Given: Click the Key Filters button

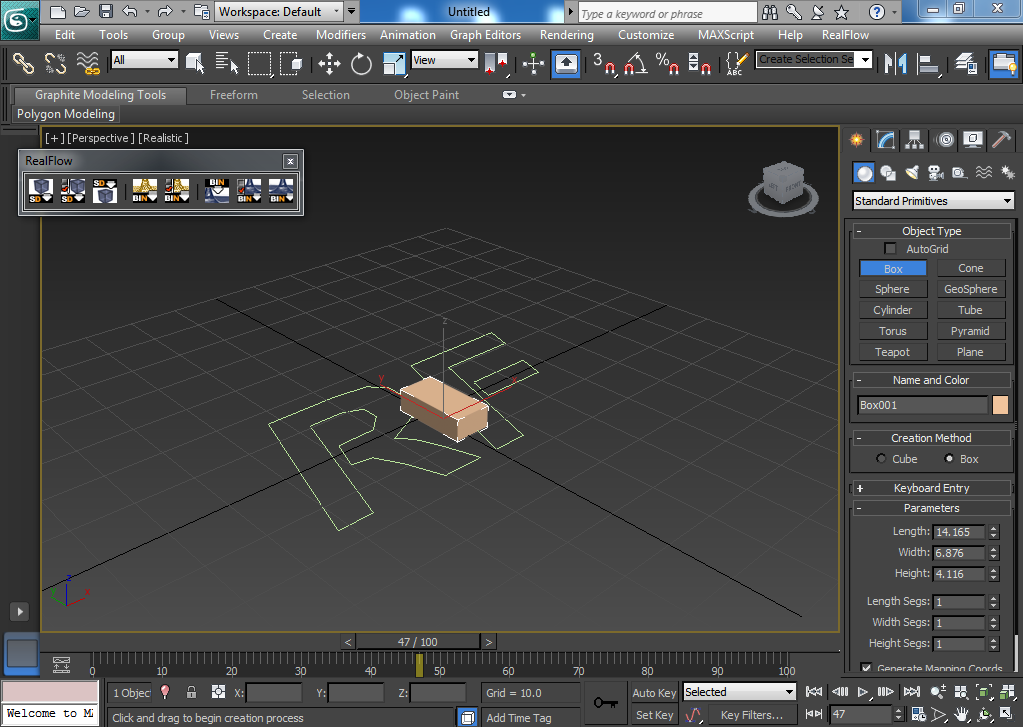Looking at the screenshot, I should click(752, 715).
